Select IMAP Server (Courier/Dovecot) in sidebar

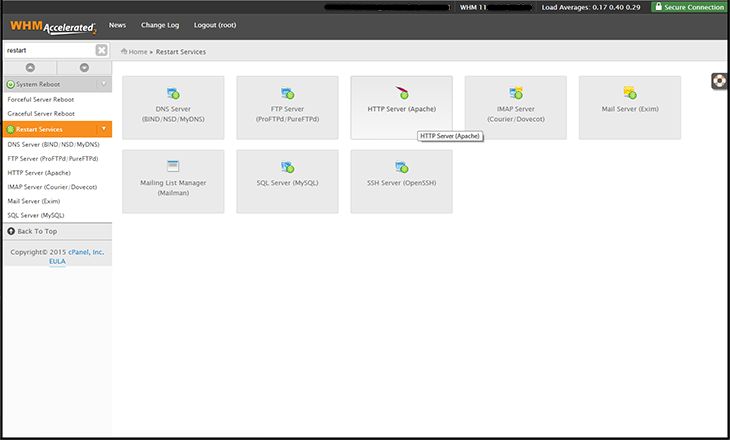tap(52, 187)
